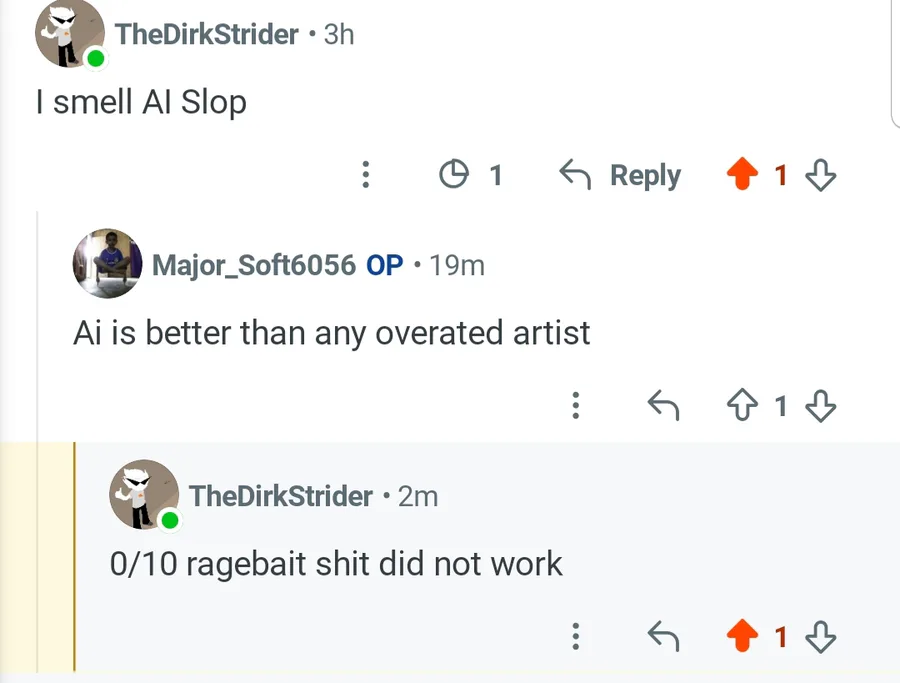This screenshot has width=900, height=683.
Task: Open three-dot menu on Major_Soft6056 comment
Action: coord(575,405)
